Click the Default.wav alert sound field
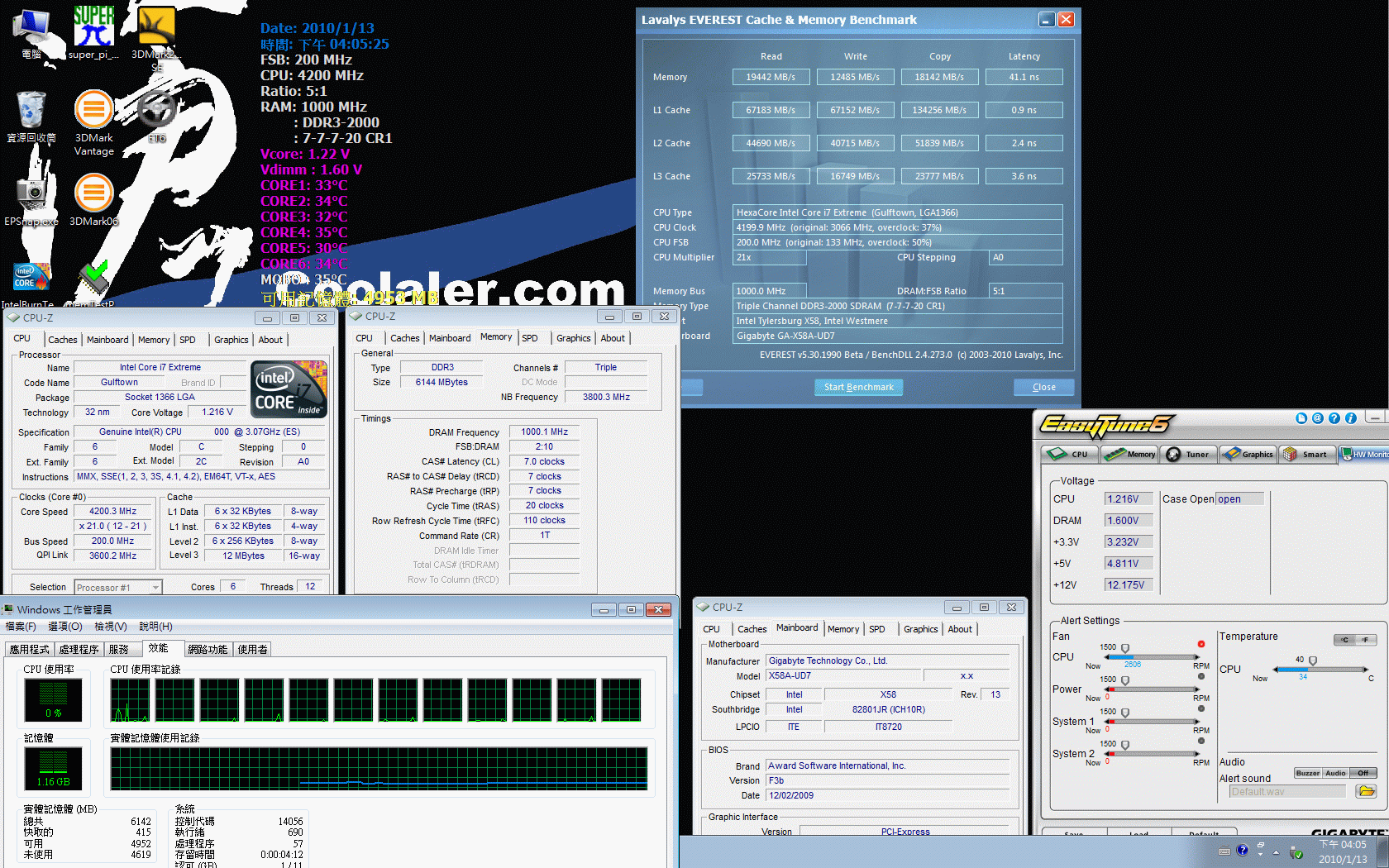1389x868 pixels. point(1287,791)
